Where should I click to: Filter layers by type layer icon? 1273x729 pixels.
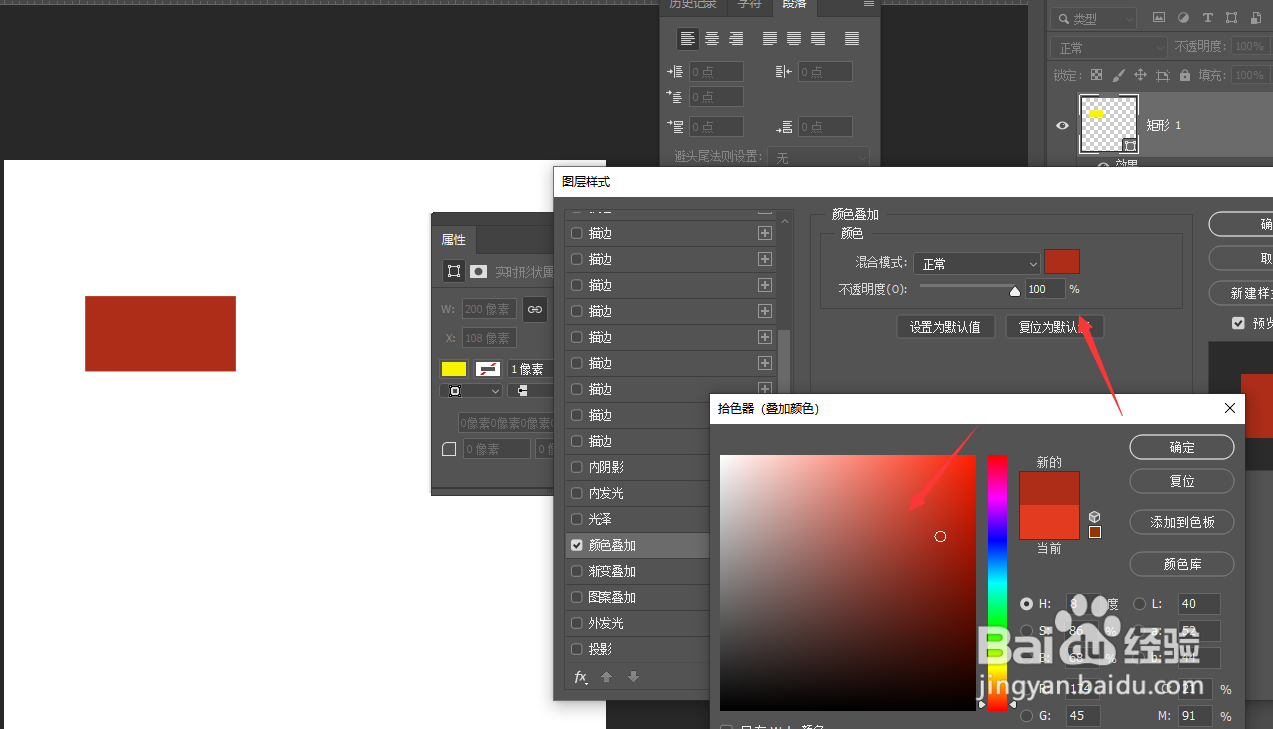click(x=1207, y=18)
